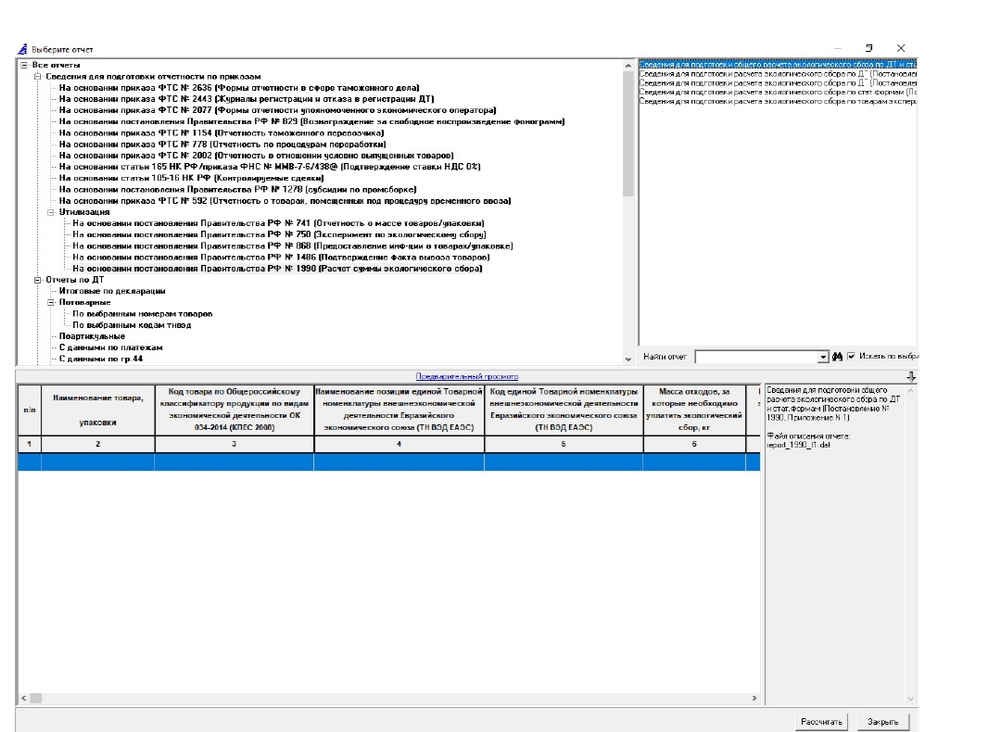Click the binoculars search icon
This screenshot has width=1000, height=732.
point(837,357)
